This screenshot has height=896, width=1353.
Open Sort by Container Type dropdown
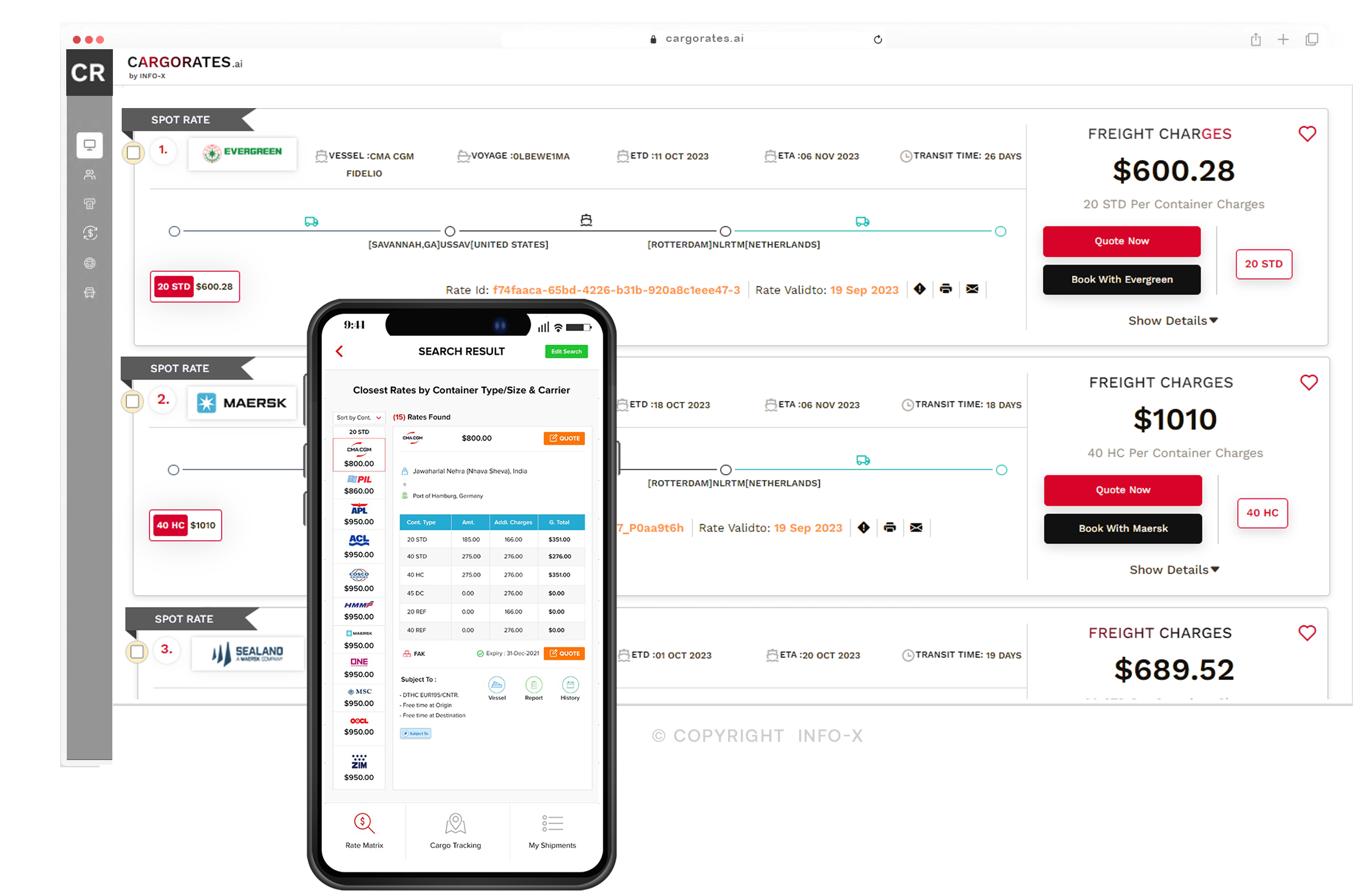pos(358,418)
